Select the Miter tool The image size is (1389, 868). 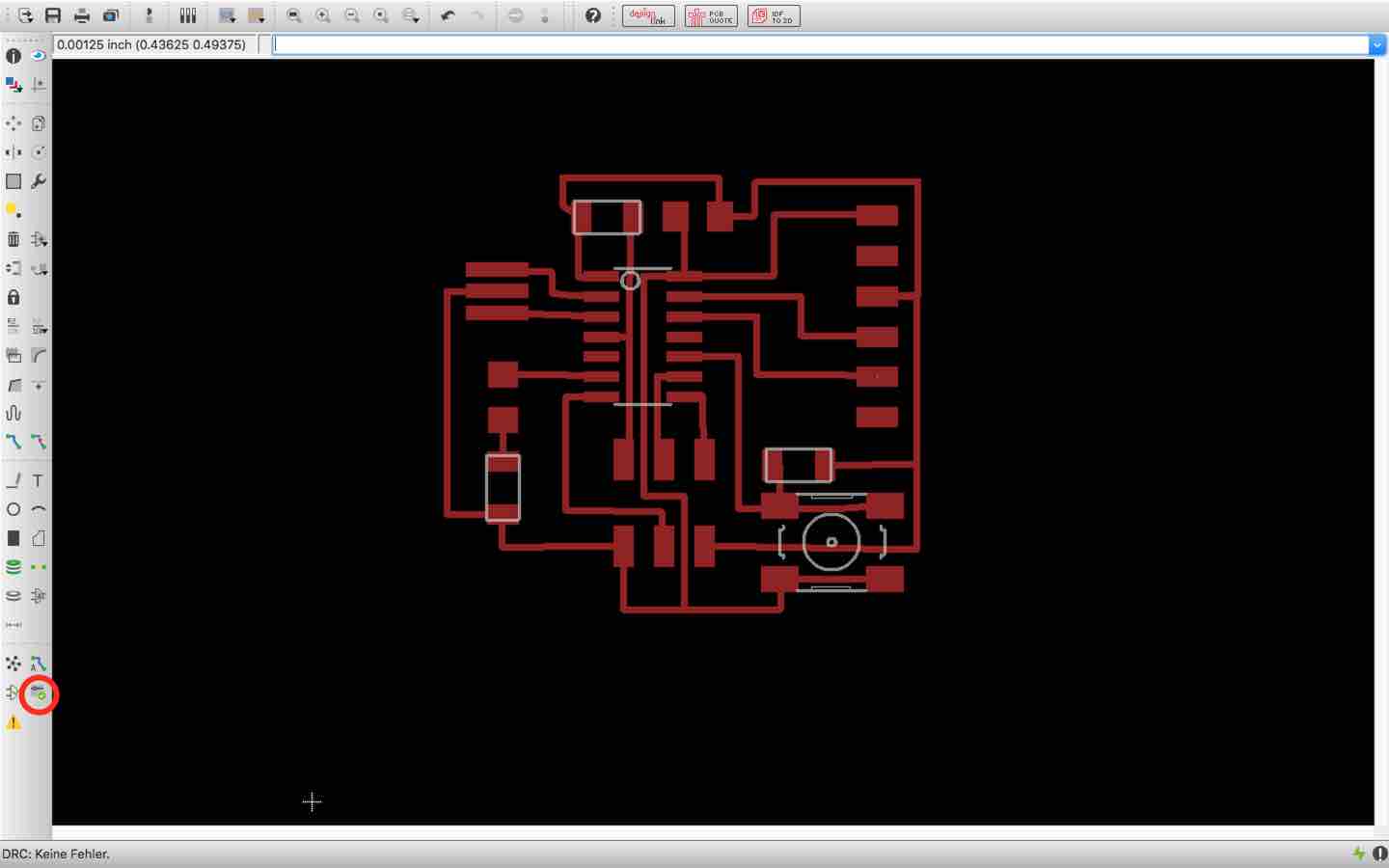(39, 355)
